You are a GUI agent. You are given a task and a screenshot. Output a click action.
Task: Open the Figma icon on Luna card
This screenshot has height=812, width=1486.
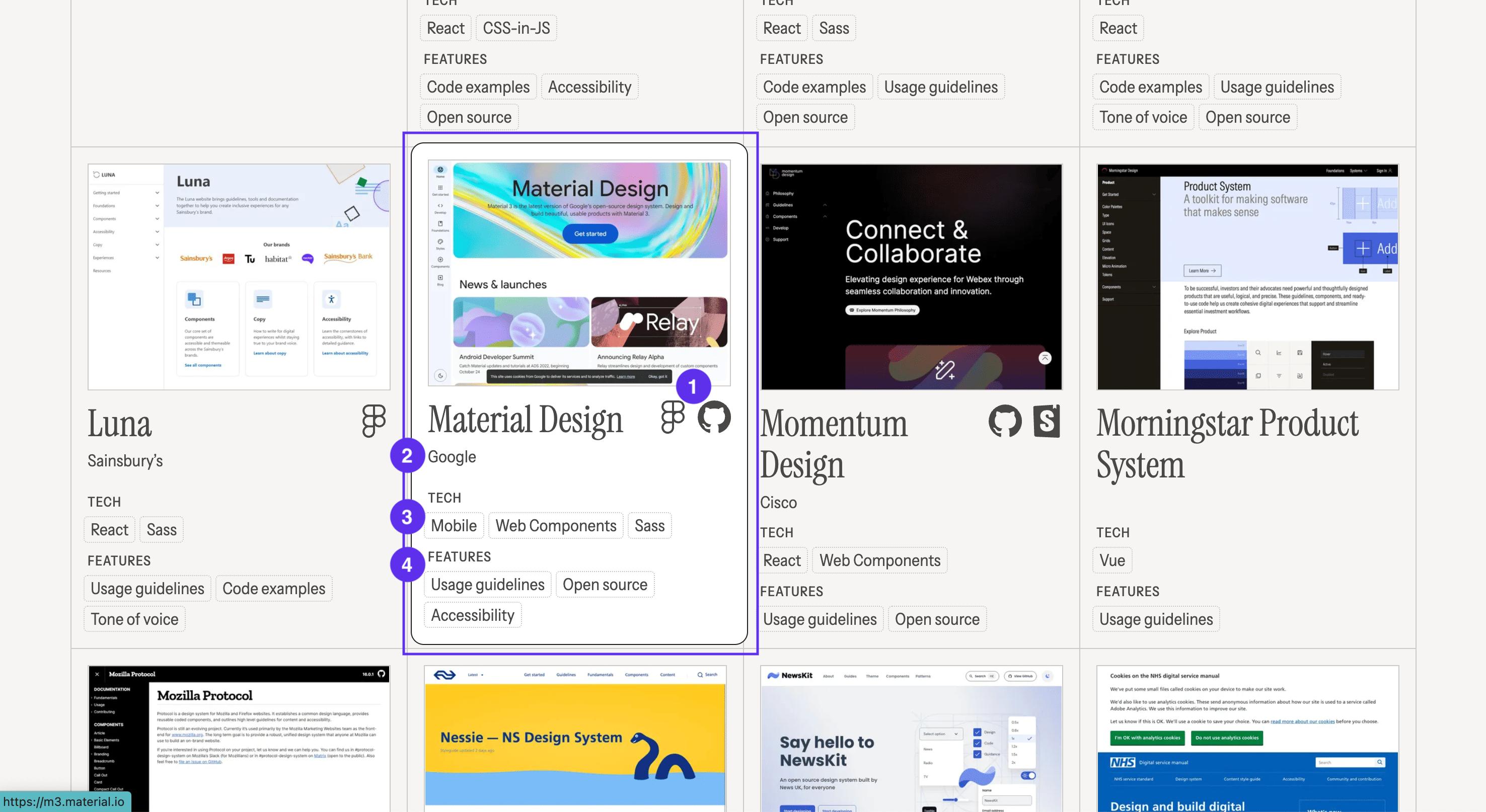point(374,421)
